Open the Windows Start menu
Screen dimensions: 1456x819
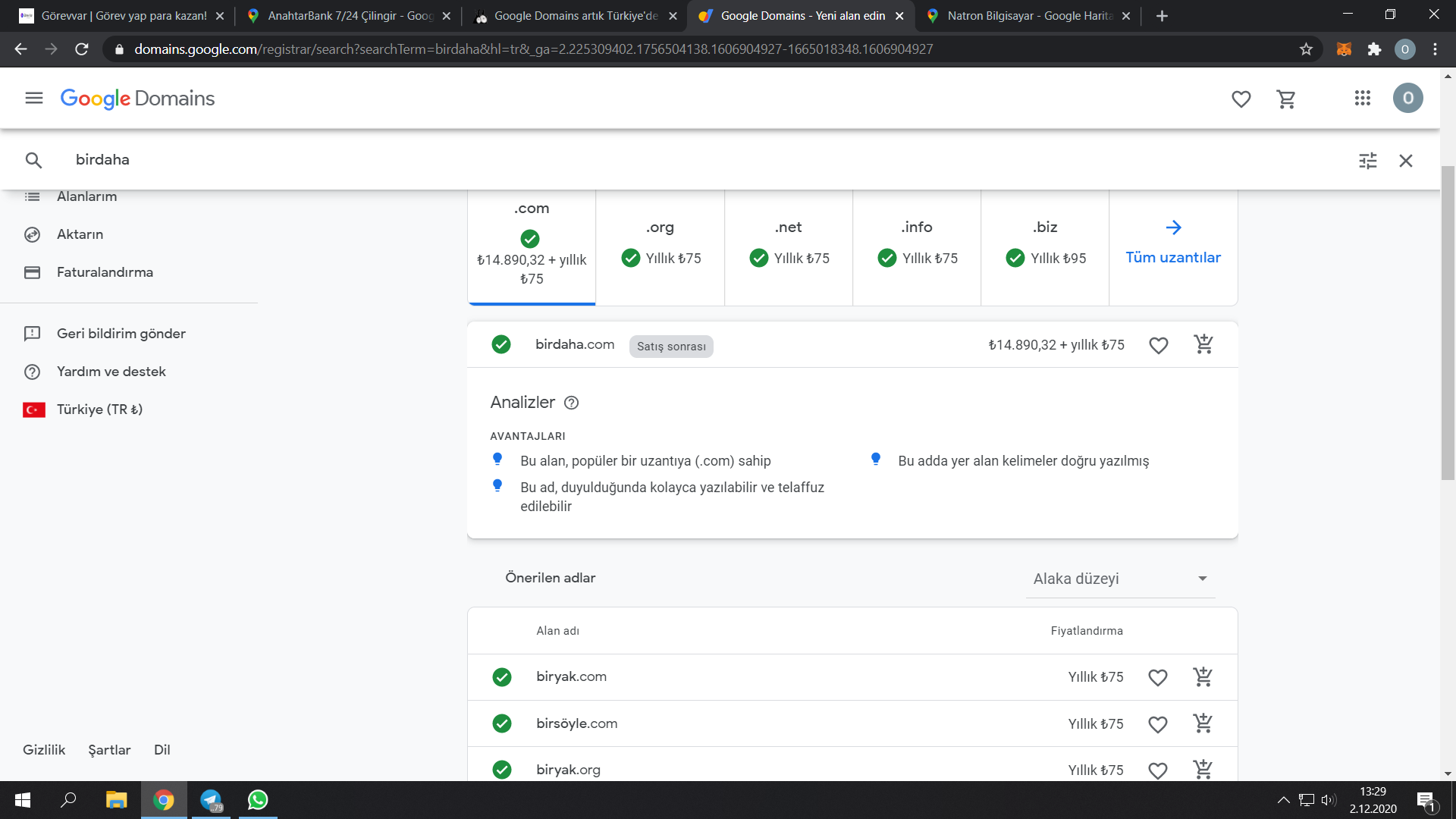point(23,800)
